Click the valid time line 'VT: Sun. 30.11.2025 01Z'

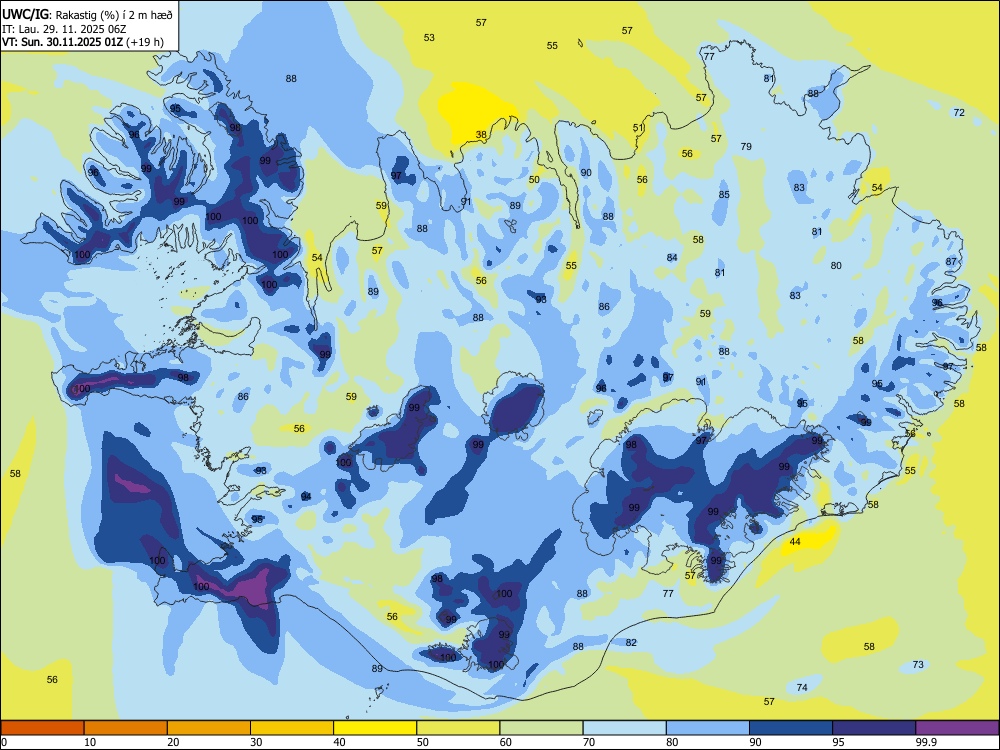62,42
